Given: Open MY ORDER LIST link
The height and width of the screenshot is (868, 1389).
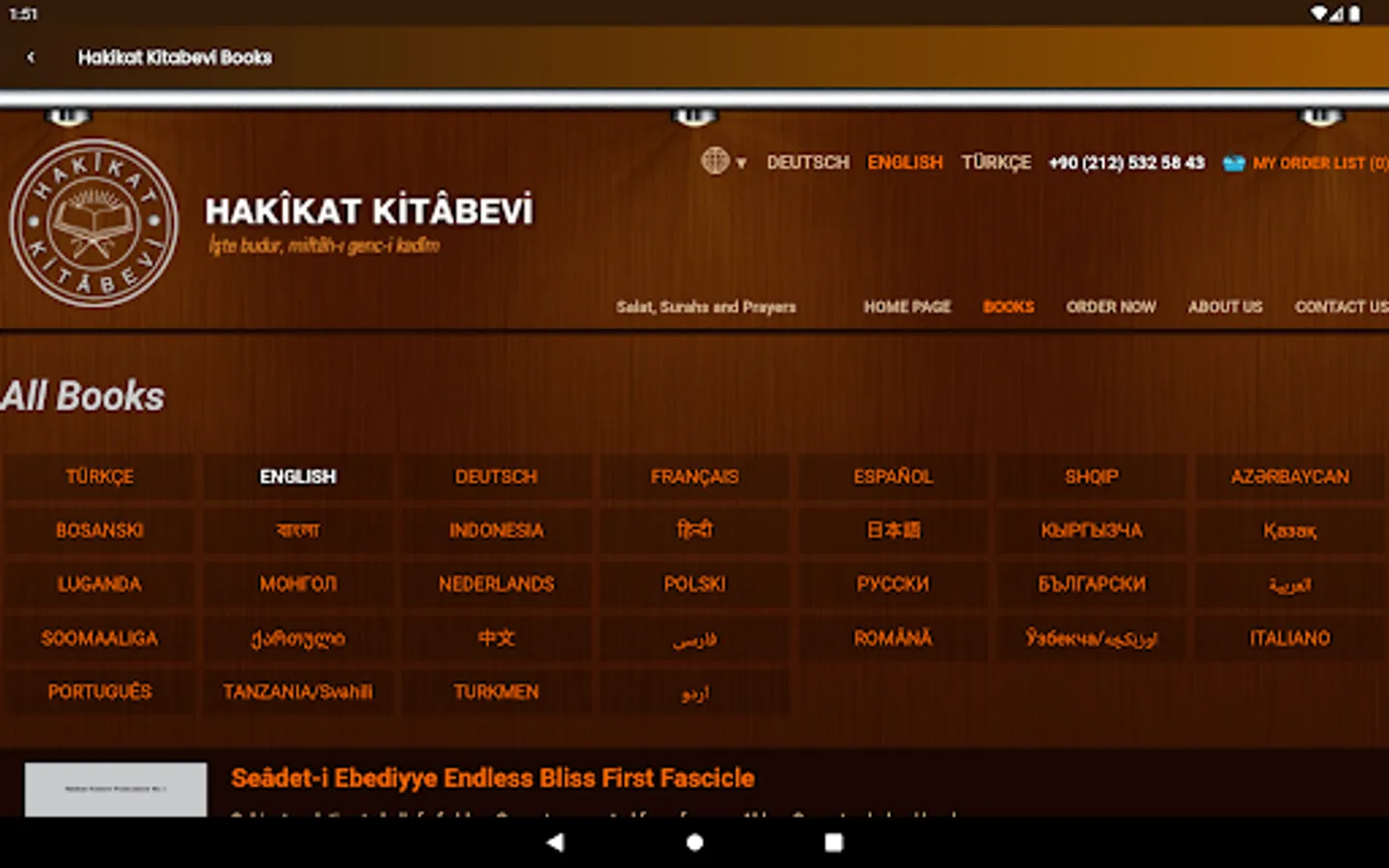Looking at the screenshot, I should [x=1321, y=163].
